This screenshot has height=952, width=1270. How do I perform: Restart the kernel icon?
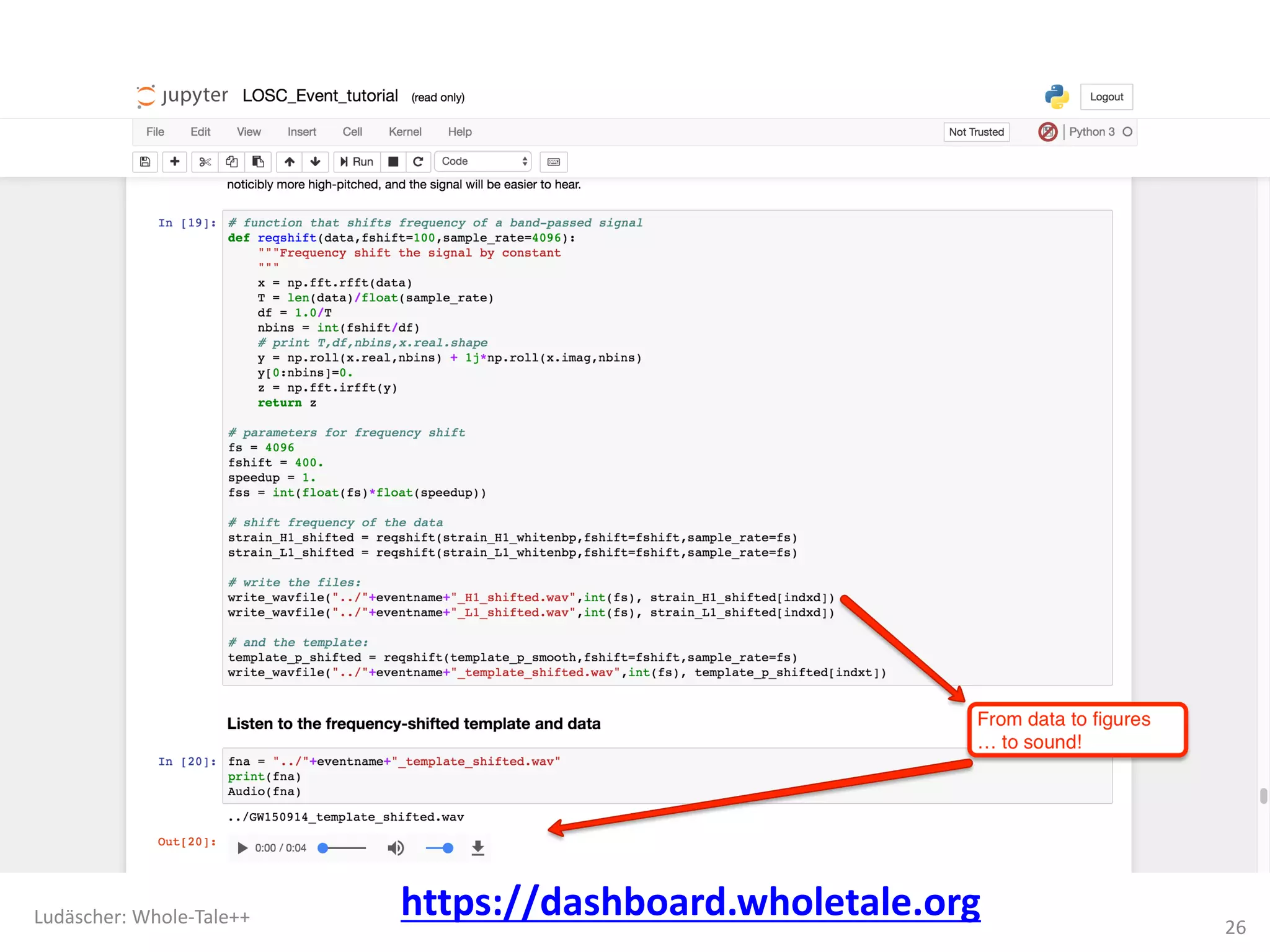(418, 162)
